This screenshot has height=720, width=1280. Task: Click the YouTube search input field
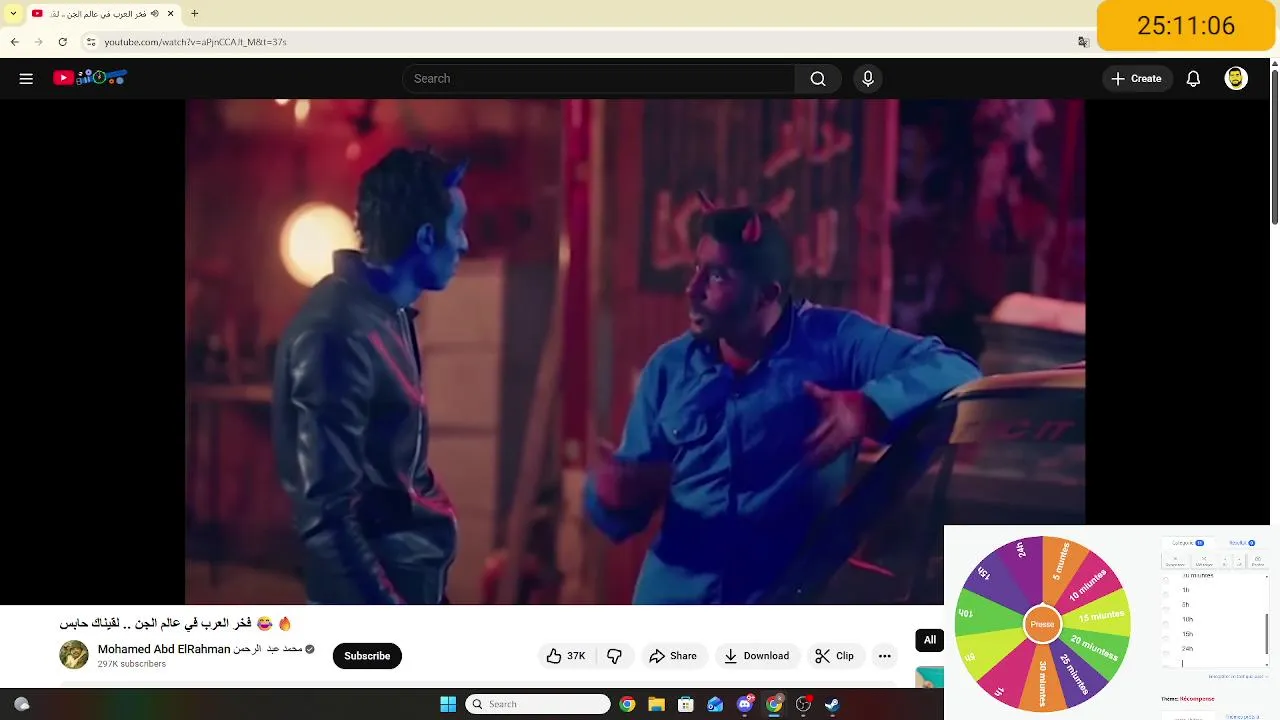pyautogui.click(x=598, y=79)
